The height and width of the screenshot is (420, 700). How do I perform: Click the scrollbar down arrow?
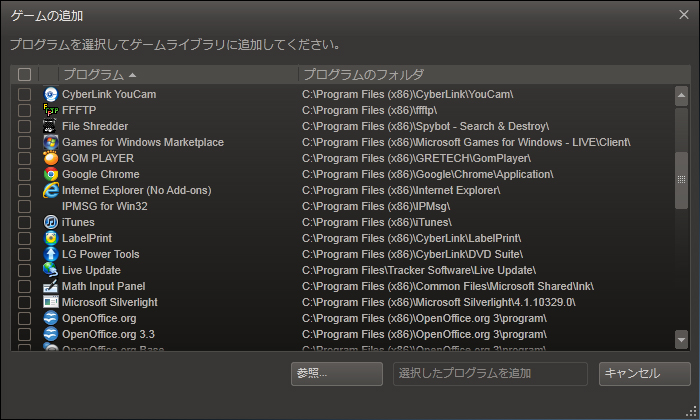(681, 339)
